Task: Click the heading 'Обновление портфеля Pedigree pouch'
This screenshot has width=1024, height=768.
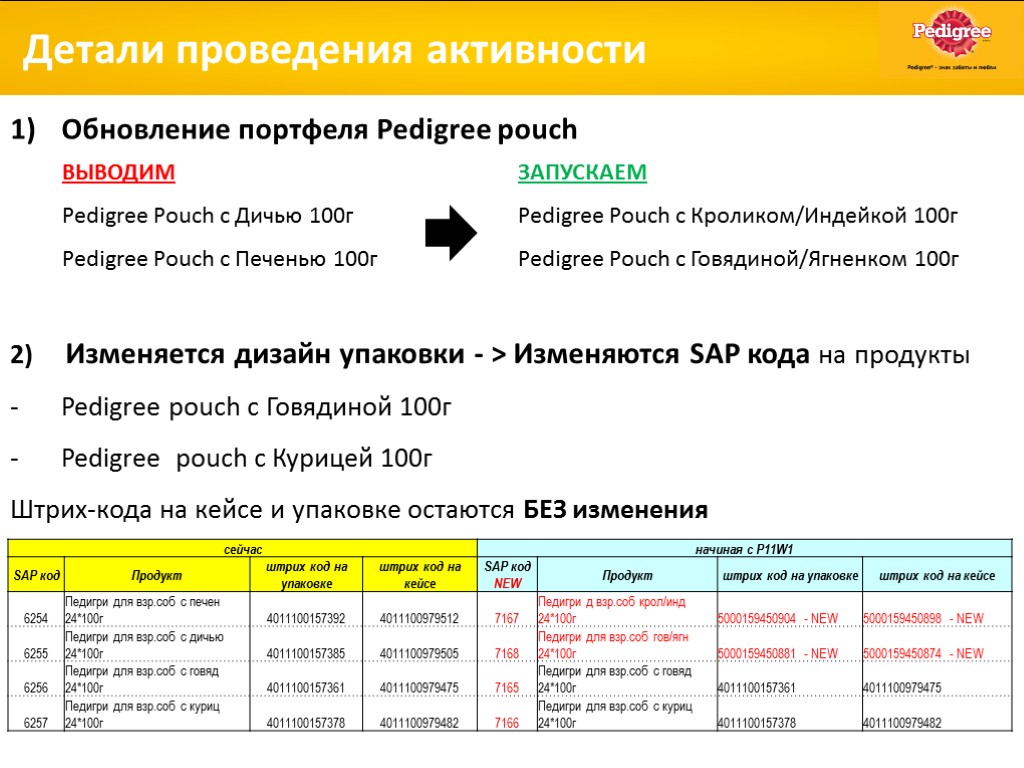Action: (x=319, y=130)
